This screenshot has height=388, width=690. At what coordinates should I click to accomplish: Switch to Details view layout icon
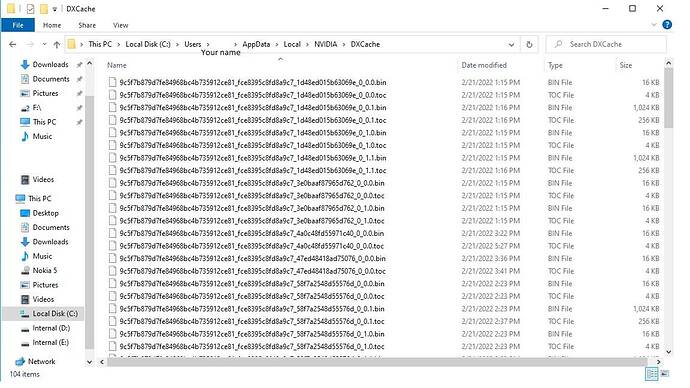651,374
